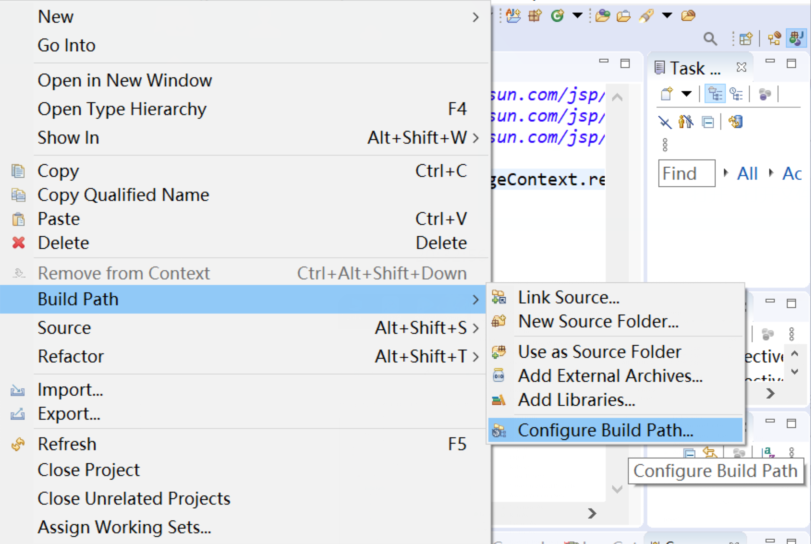Click the Add External Archives... jar icon
Screen dimensions: 811x544
499,375
